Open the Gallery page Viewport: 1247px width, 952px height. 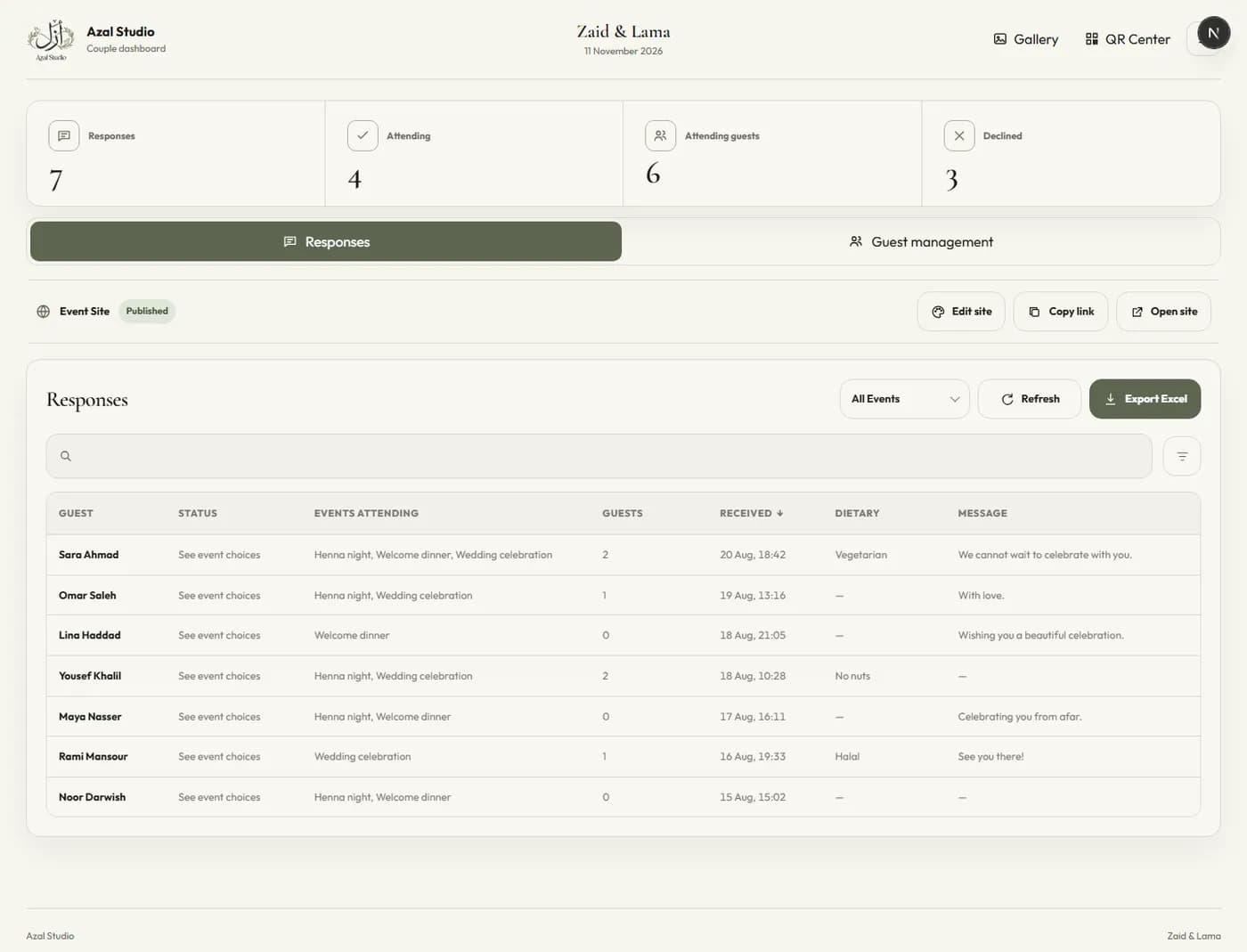click(1025, 39)
